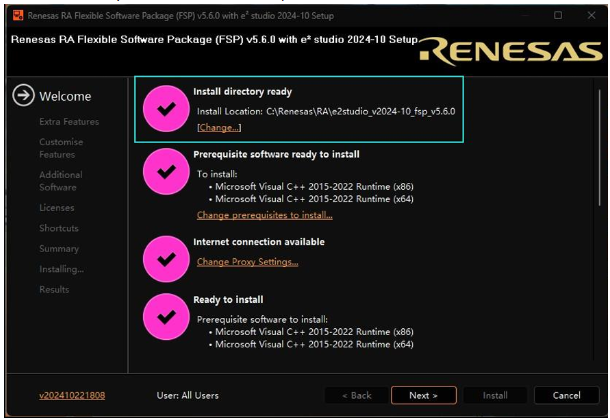Select the Results step in sidebar
This screenshot has width=610, height=420.
point(54,290)
